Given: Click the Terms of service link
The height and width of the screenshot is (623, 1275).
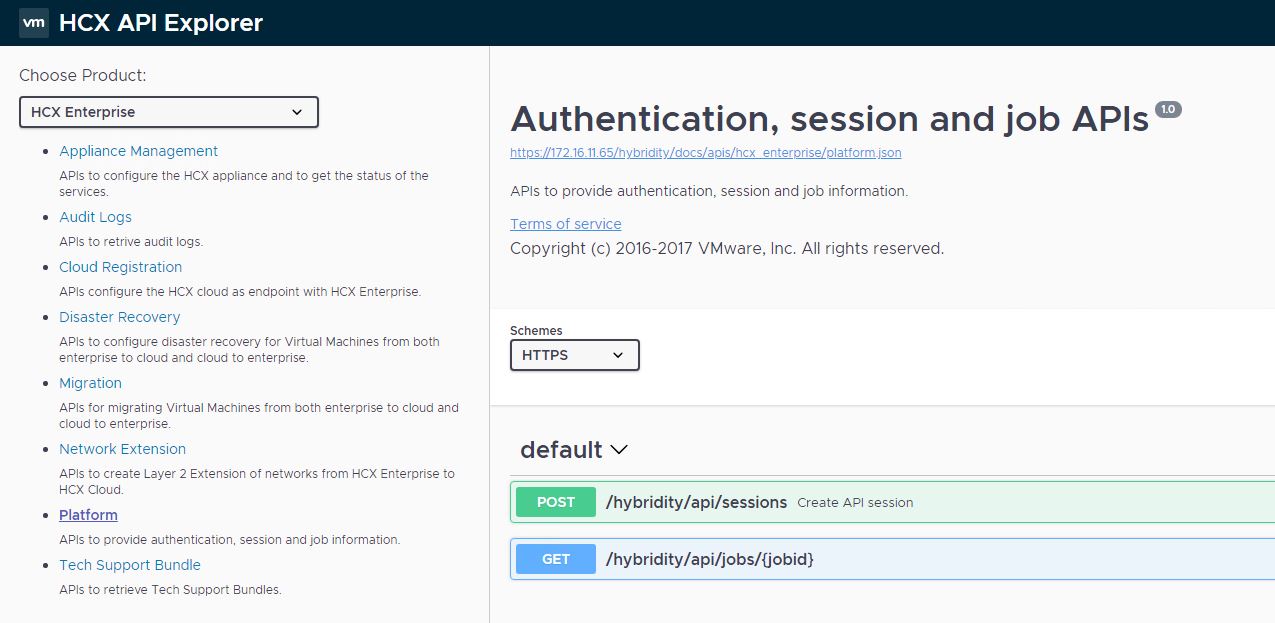Looking at the screenshot, I should [x=565, y=224].
